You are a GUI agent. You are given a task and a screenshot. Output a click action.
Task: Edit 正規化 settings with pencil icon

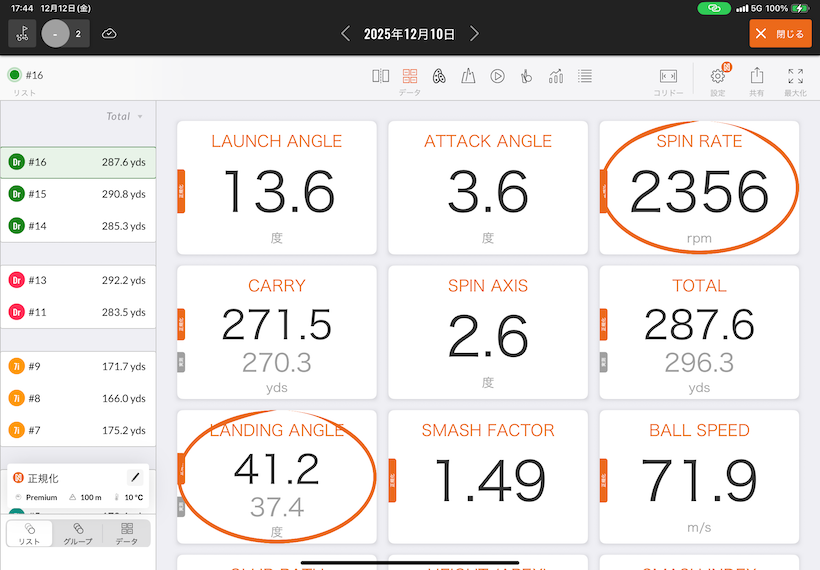point(136,478)
